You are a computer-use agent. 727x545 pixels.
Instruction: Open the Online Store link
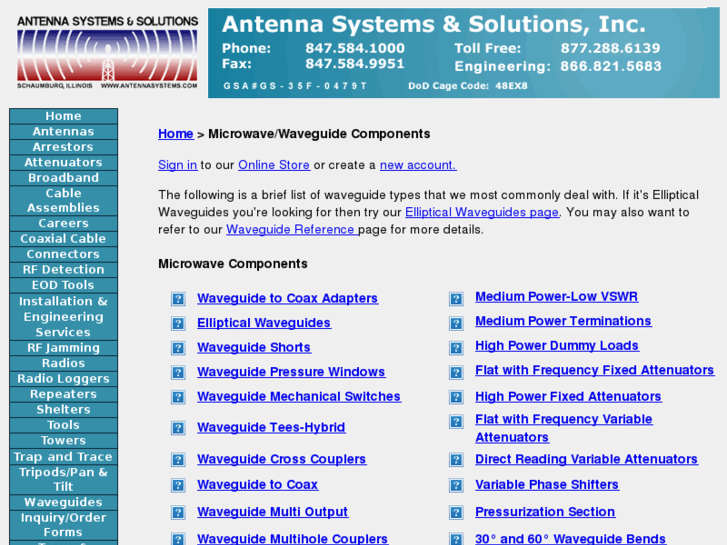[x=274, y=165]
